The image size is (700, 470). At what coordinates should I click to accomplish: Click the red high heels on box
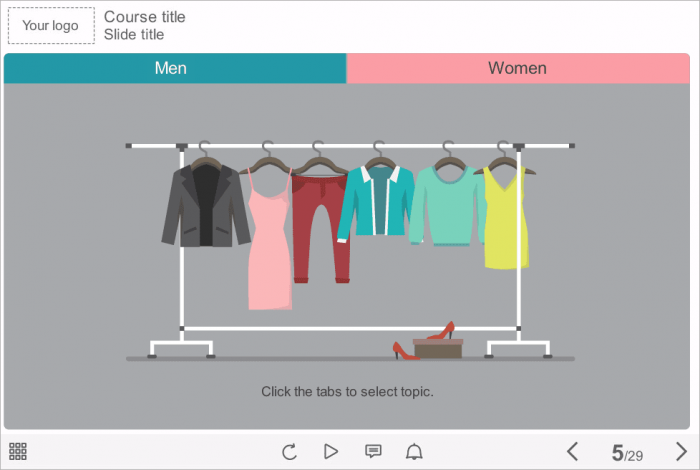tap(425, 341)
